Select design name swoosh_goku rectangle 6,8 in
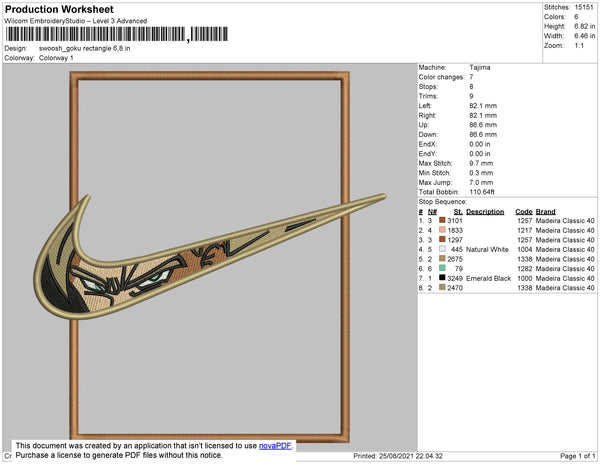 [85, 49]
